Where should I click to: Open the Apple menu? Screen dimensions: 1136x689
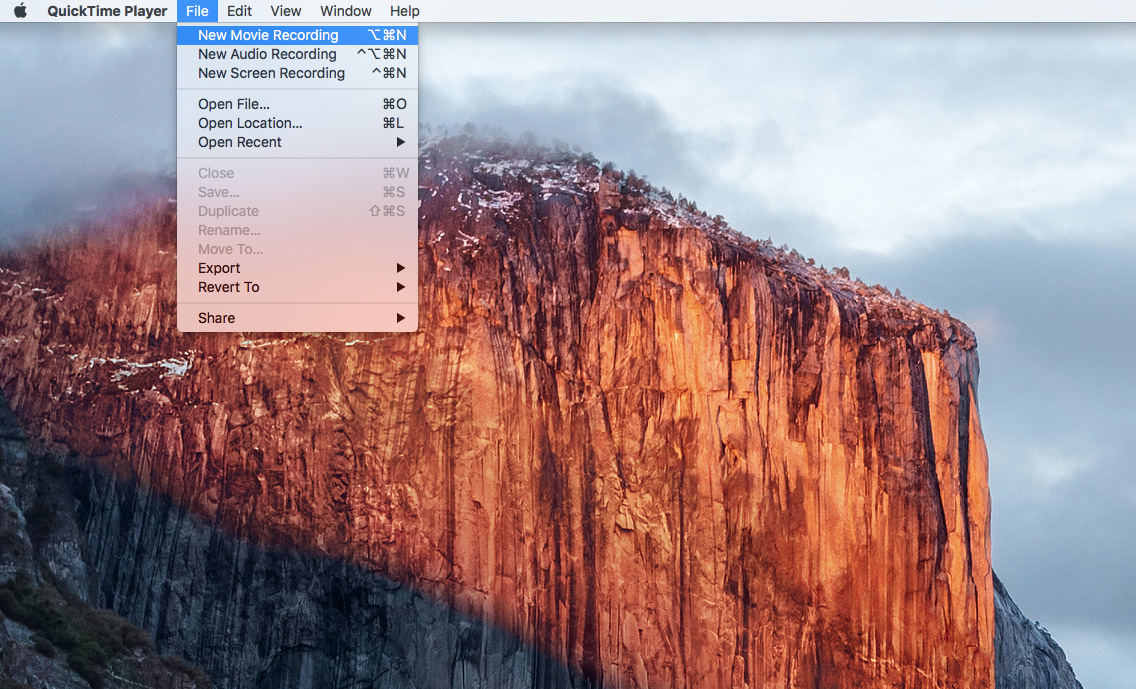coord(20,11)
